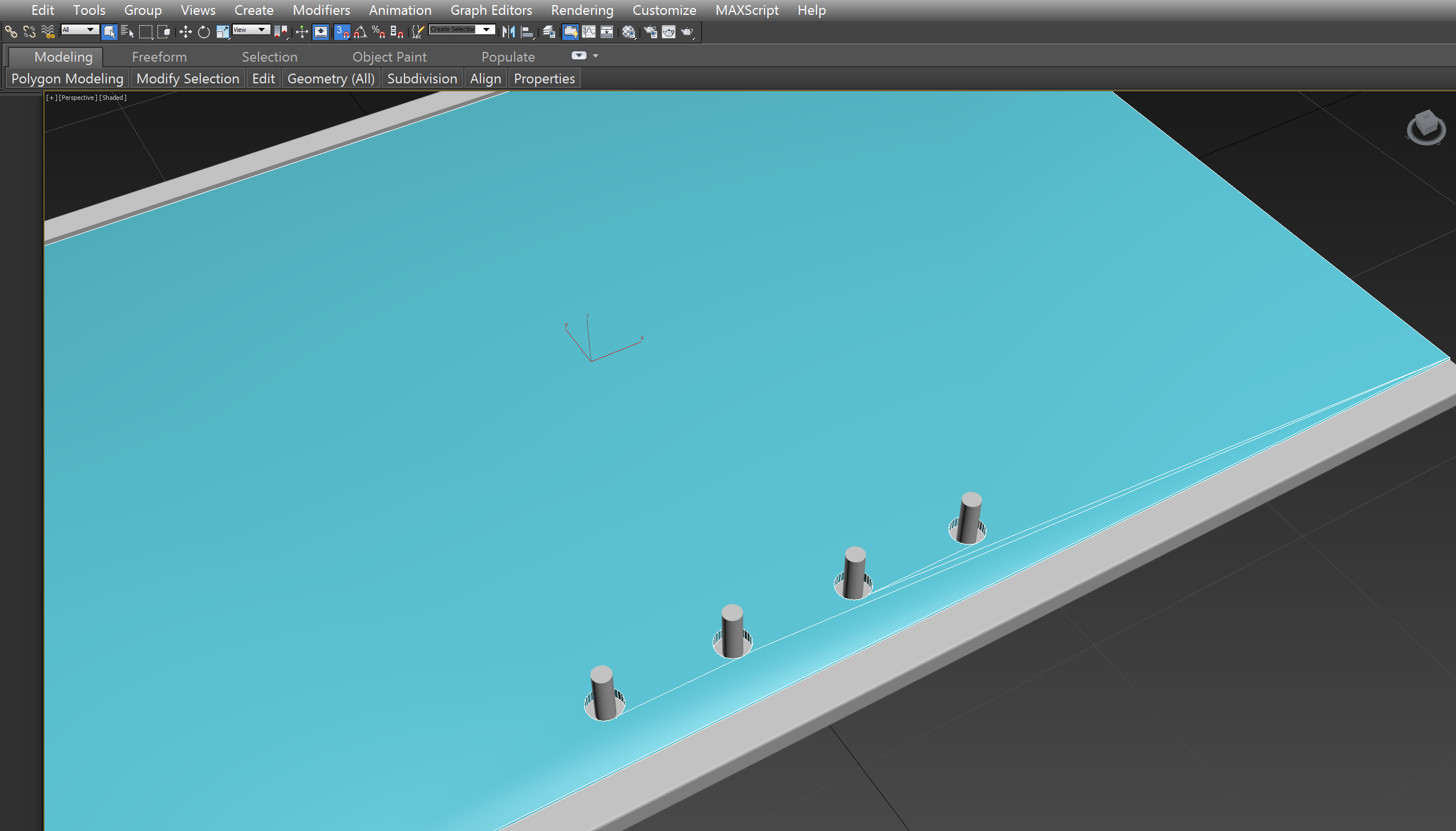Open the Curve Editor from the toolbar
1456x831 pixels.
pyautogui.click(x=589, y=33)
